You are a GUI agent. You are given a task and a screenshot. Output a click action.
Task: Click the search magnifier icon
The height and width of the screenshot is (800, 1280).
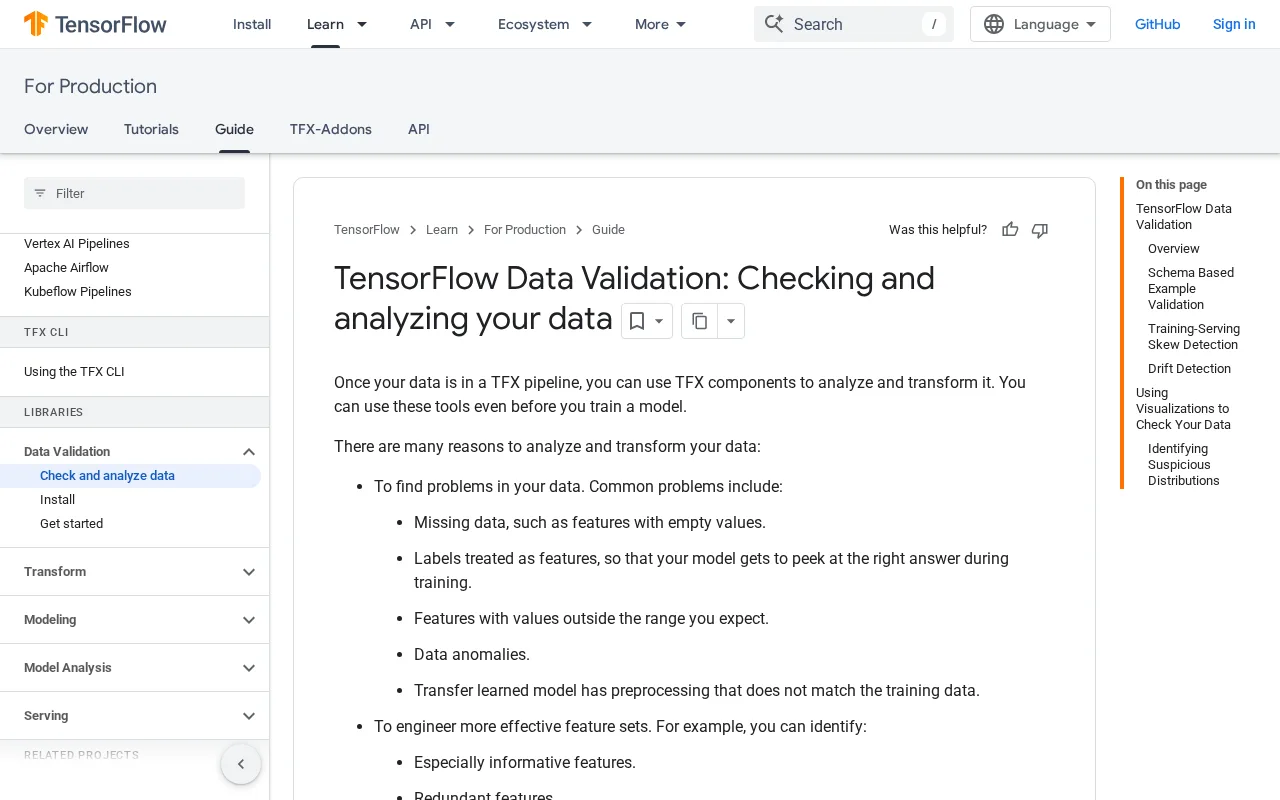(x=773, y=24)
